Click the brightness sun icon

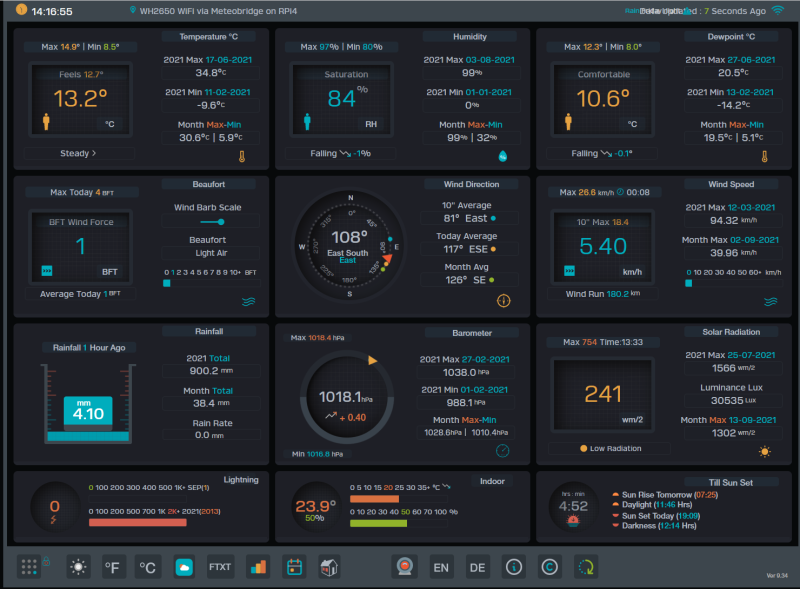tap(78, 567)
